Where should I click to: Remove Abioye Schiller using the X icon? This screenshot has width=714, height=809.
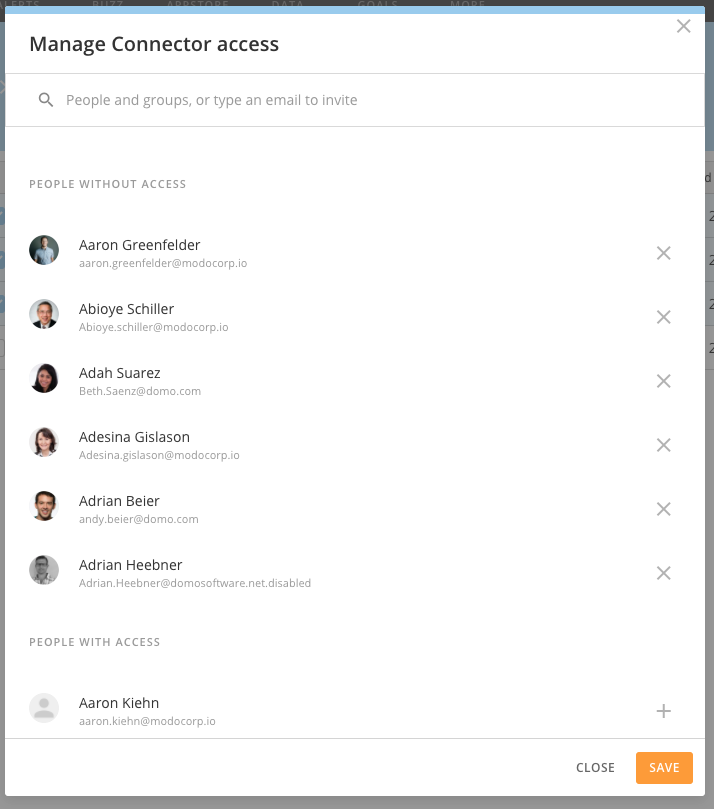663,317
